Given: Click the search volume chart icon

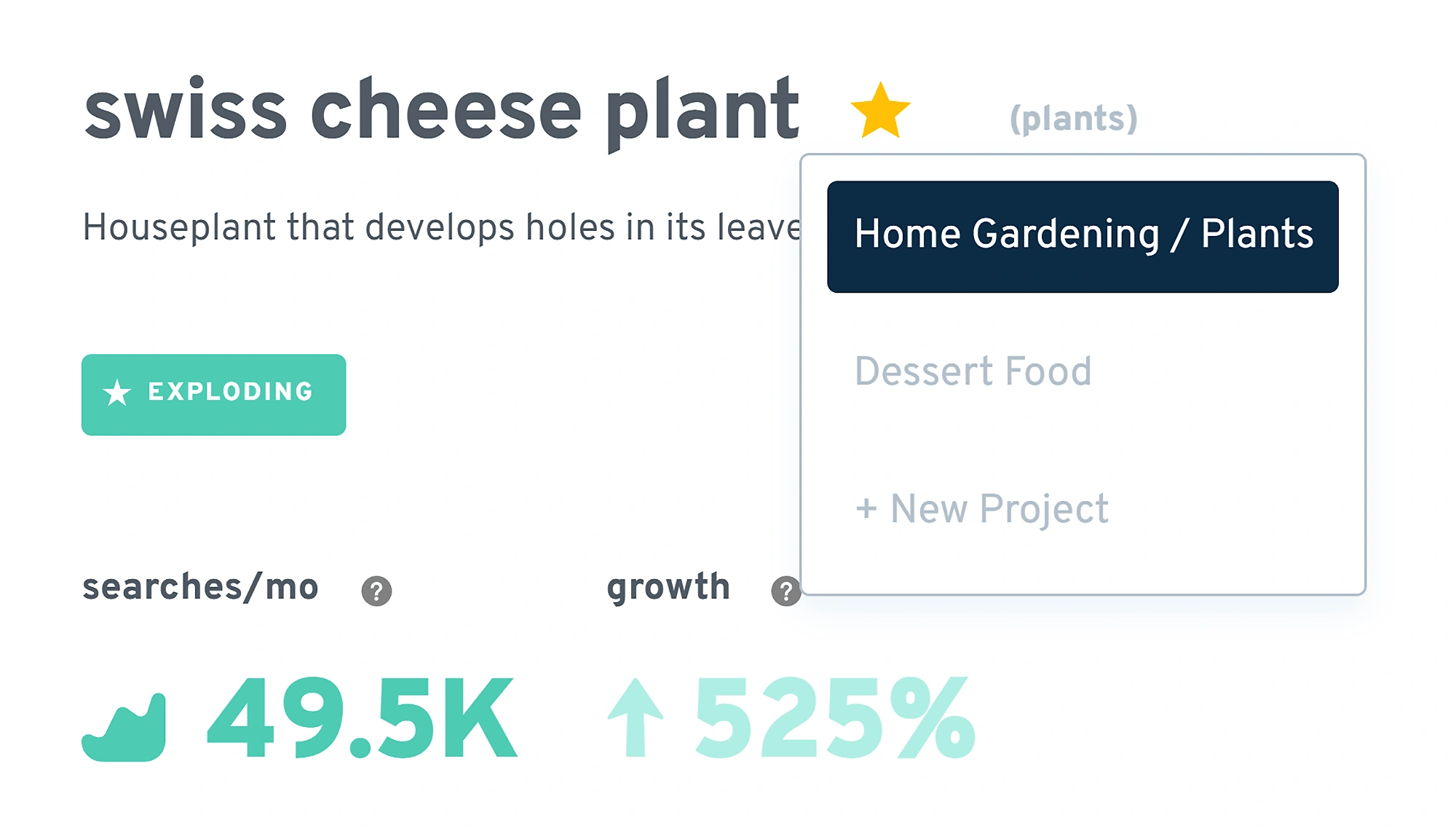Looking at the screenshot, I should point(124,727).
